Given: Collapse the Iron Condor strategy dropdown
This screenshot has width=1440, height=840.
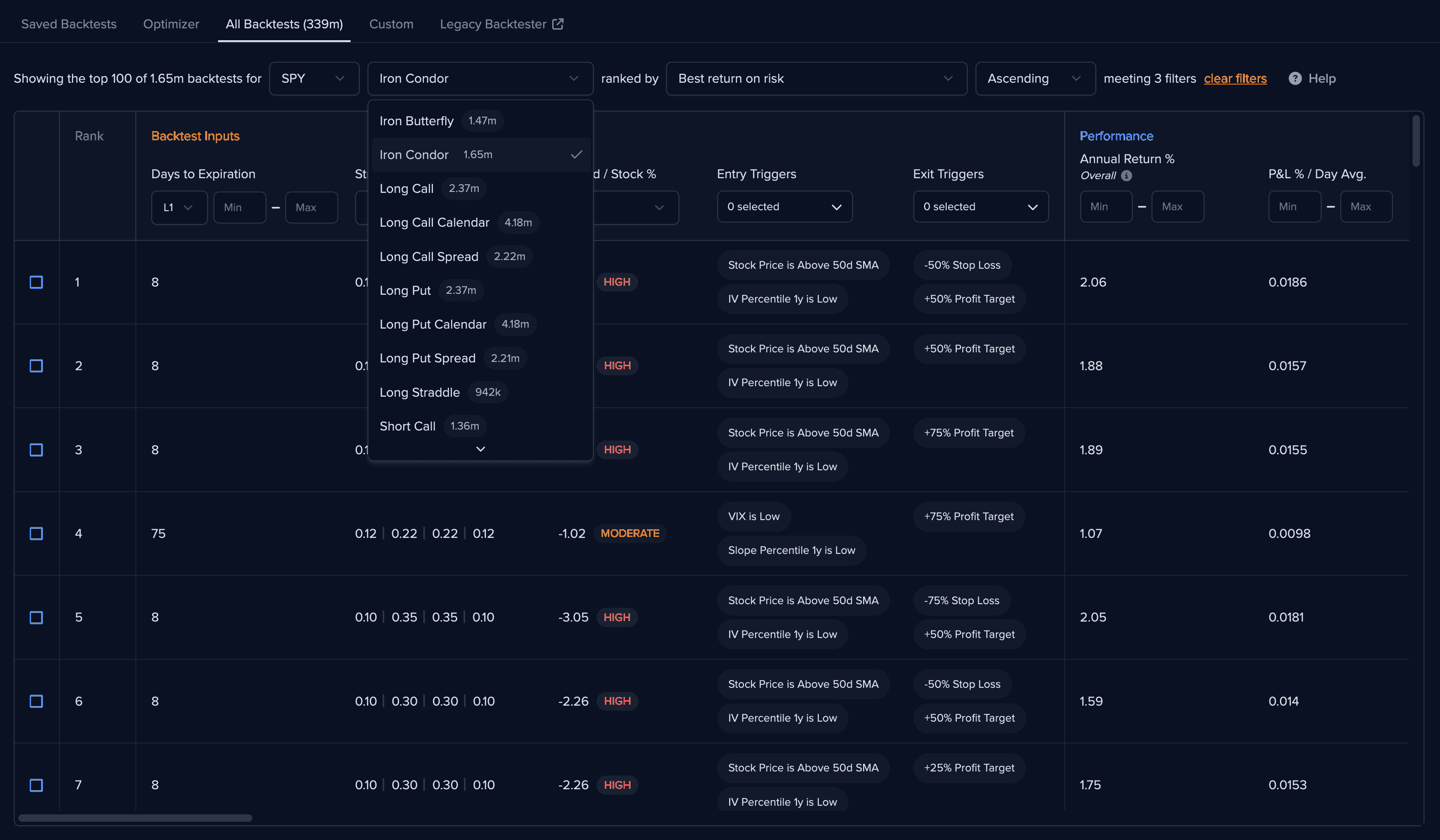Looking at the screenshot, I should [480, 78].
